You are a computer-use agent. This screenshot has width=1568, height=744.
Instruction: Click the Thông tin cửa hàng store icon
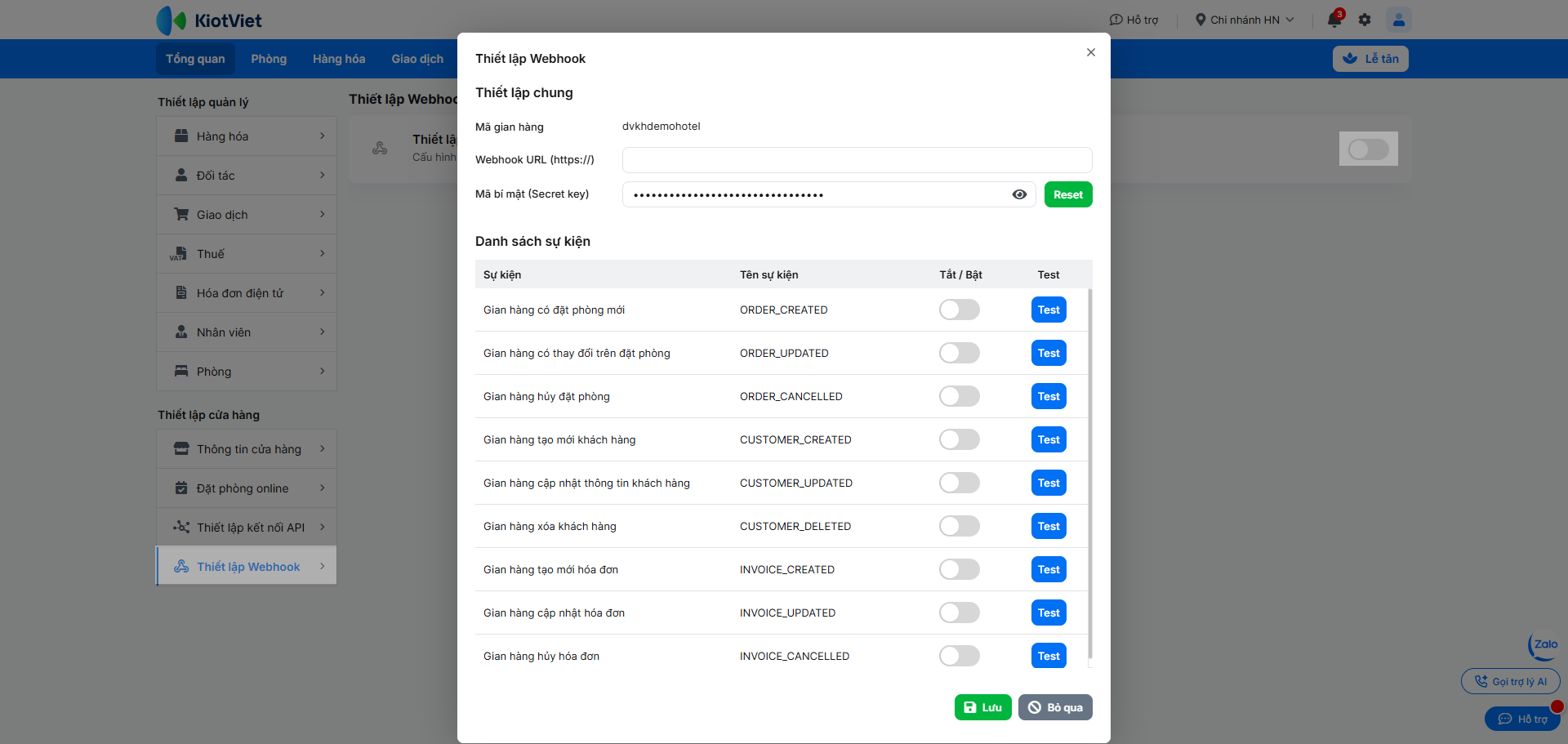181,448
